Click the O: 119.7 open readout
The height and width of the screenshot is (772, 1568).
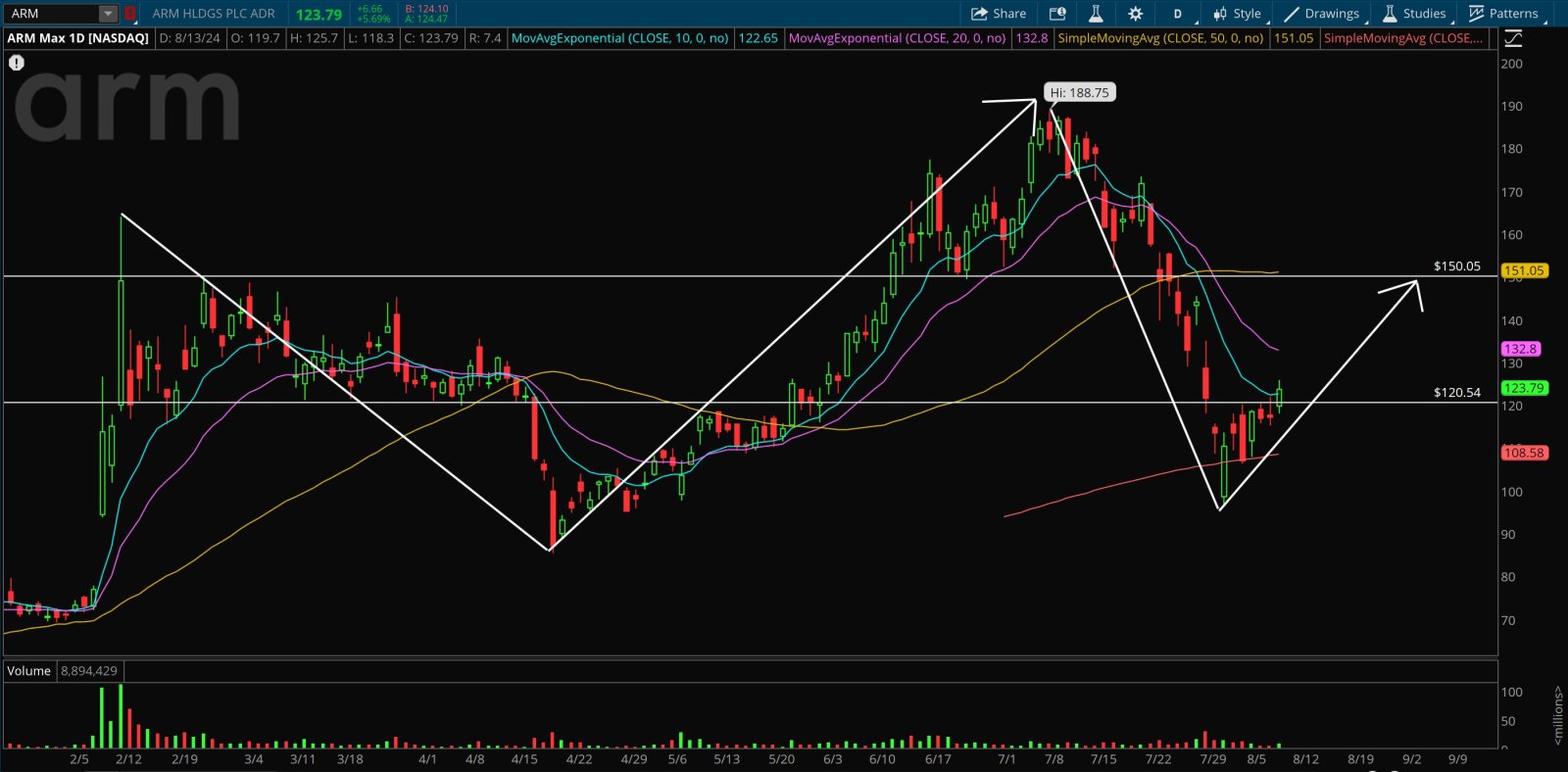pos(256,38)
